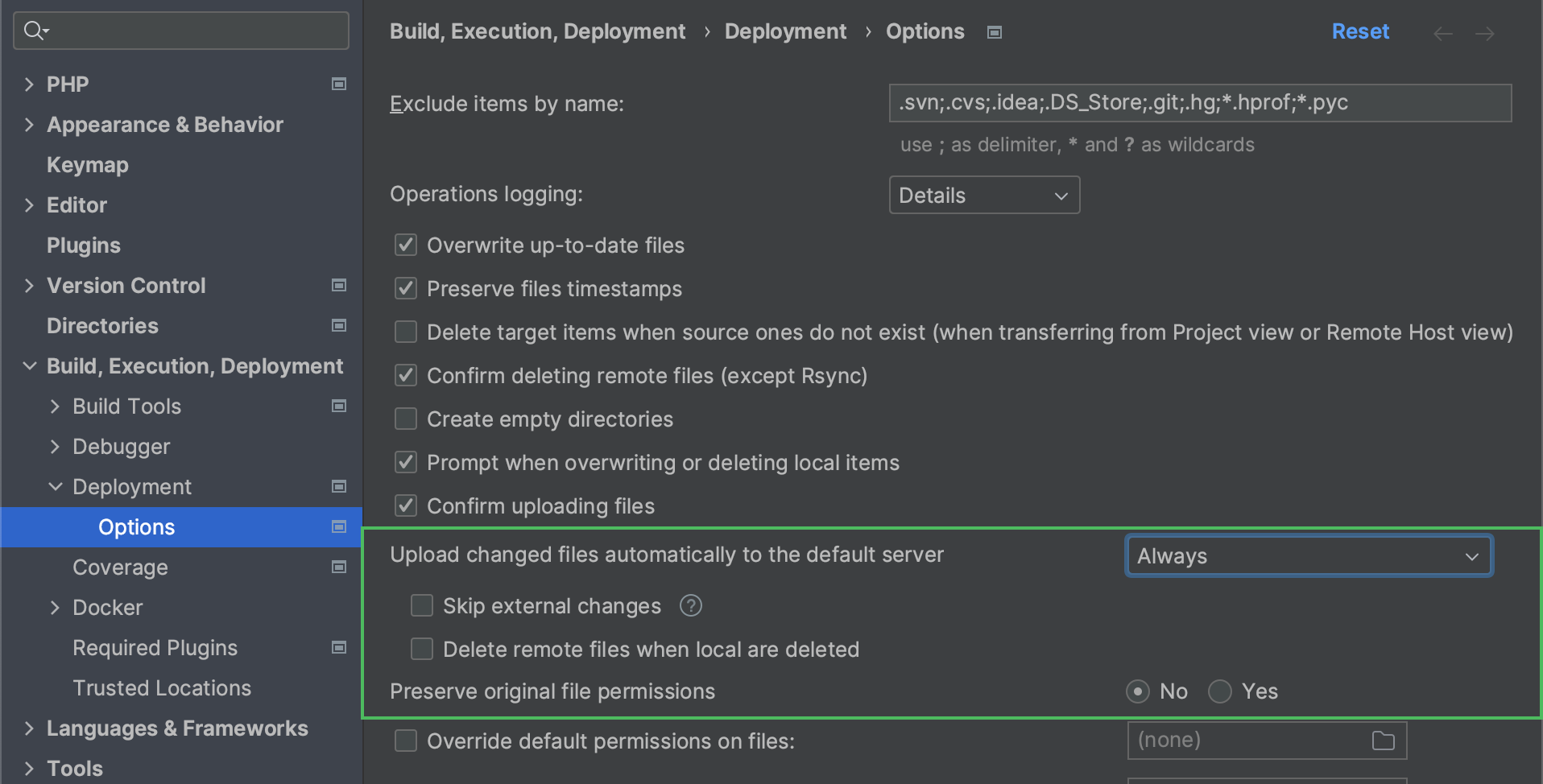This screenshot has width=1543, height=784.
Task: Click the help icon beside Skip external changes
Action: pos(690,605)
